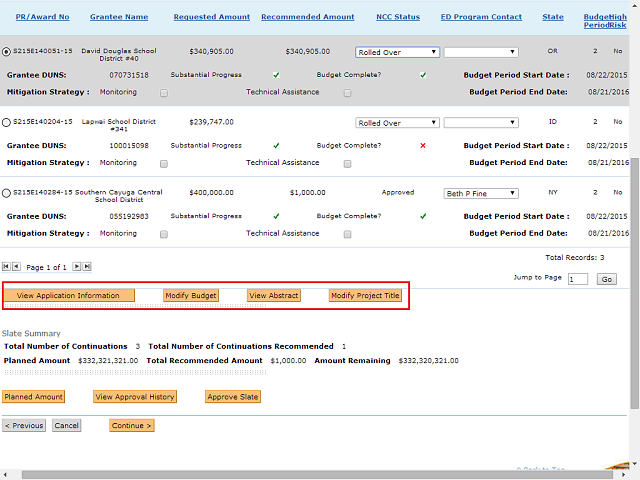The height and width of the screenshot is (480, 640).
Task: Jump to last page arrow icon
Action: click(87, 267)
